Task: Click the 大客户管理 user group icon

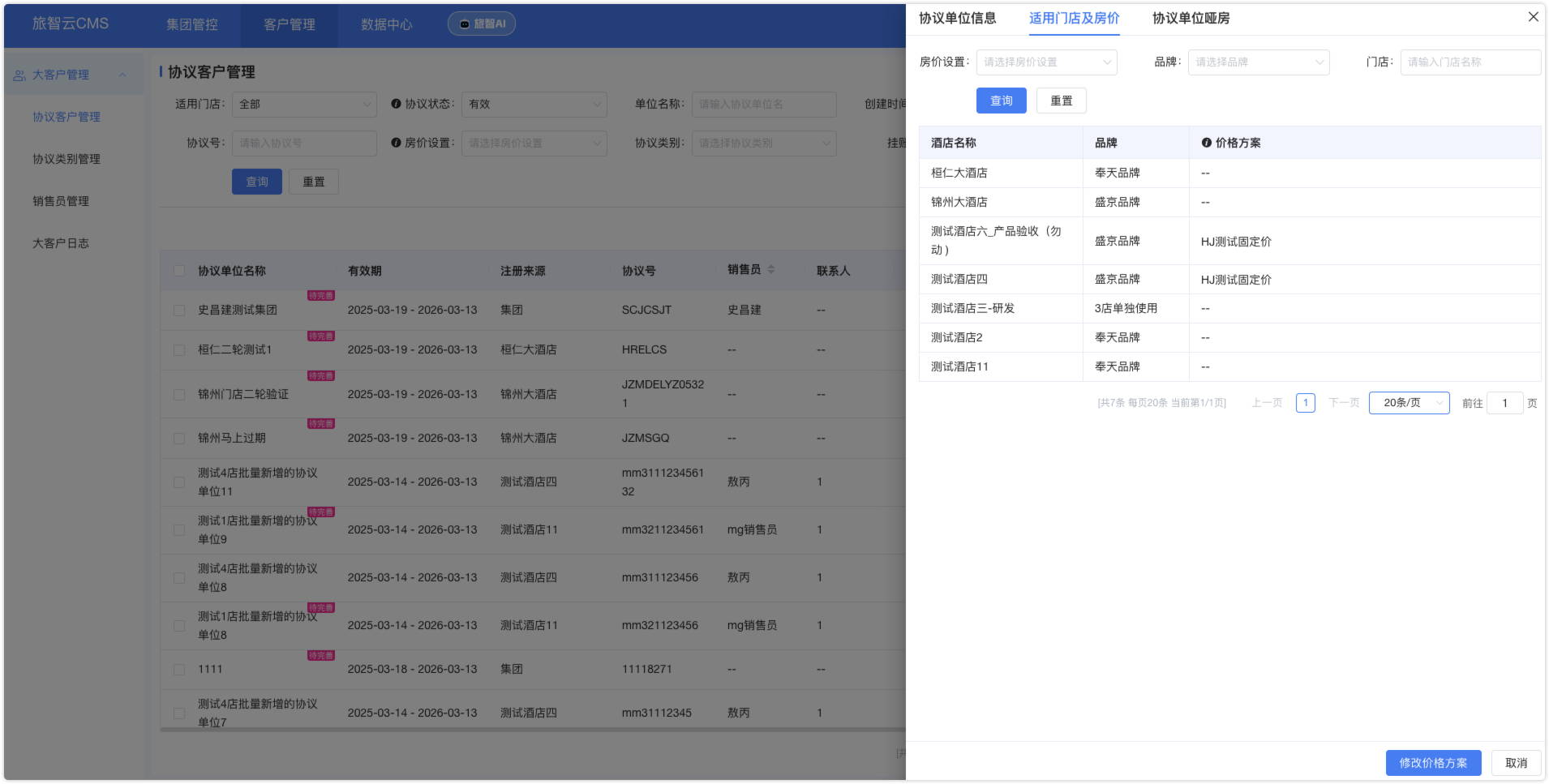Action: tap(19, 75)
